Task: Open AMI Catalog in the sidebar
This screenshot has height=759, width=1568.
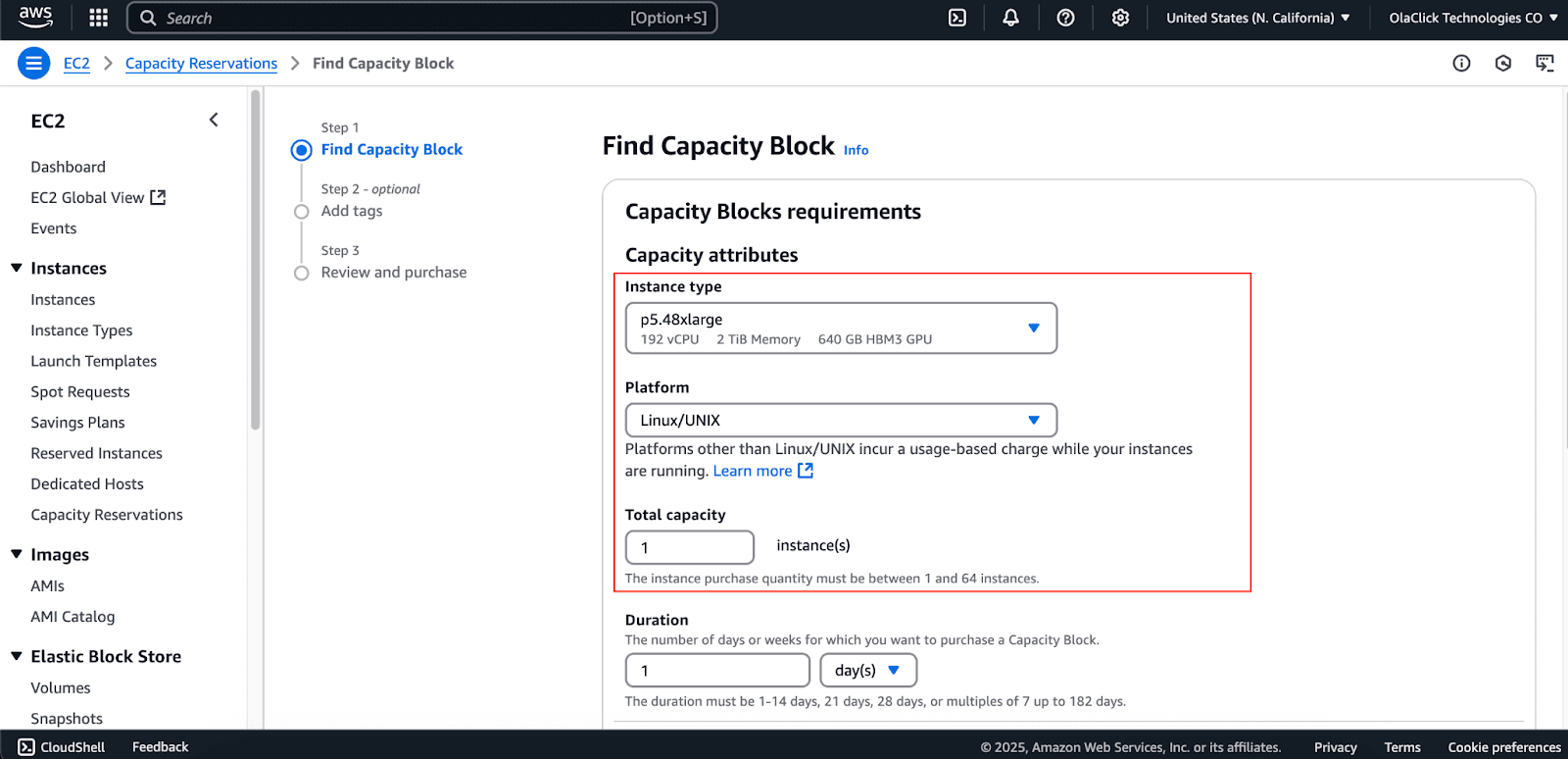Action: click(x=73, y=617)
